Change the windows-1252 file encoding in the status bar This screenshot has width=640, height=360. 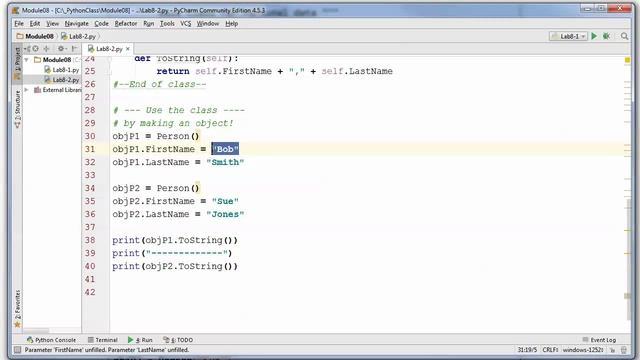[583, 350]
